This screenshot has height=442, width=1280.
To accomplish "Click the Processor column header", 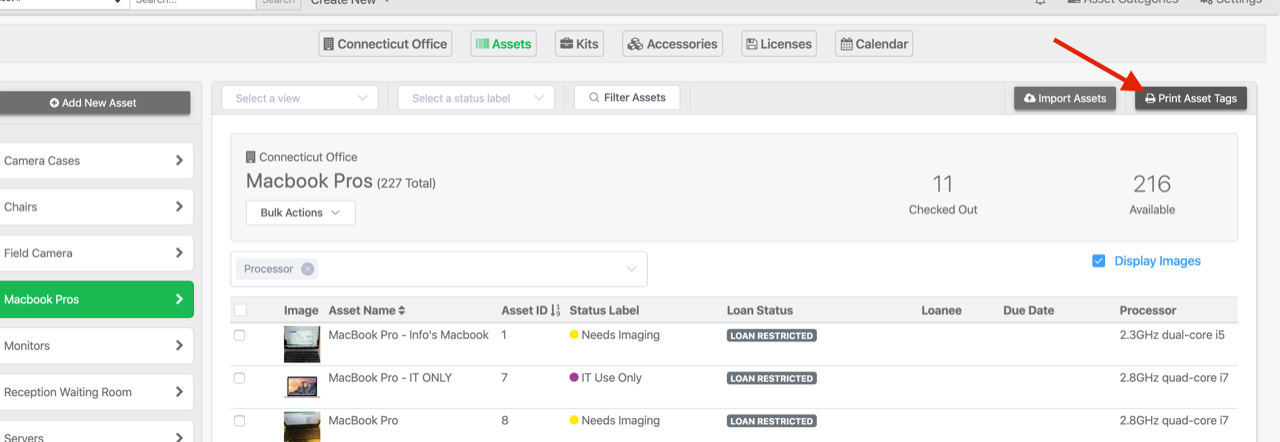I will [x=1148, y=311].
